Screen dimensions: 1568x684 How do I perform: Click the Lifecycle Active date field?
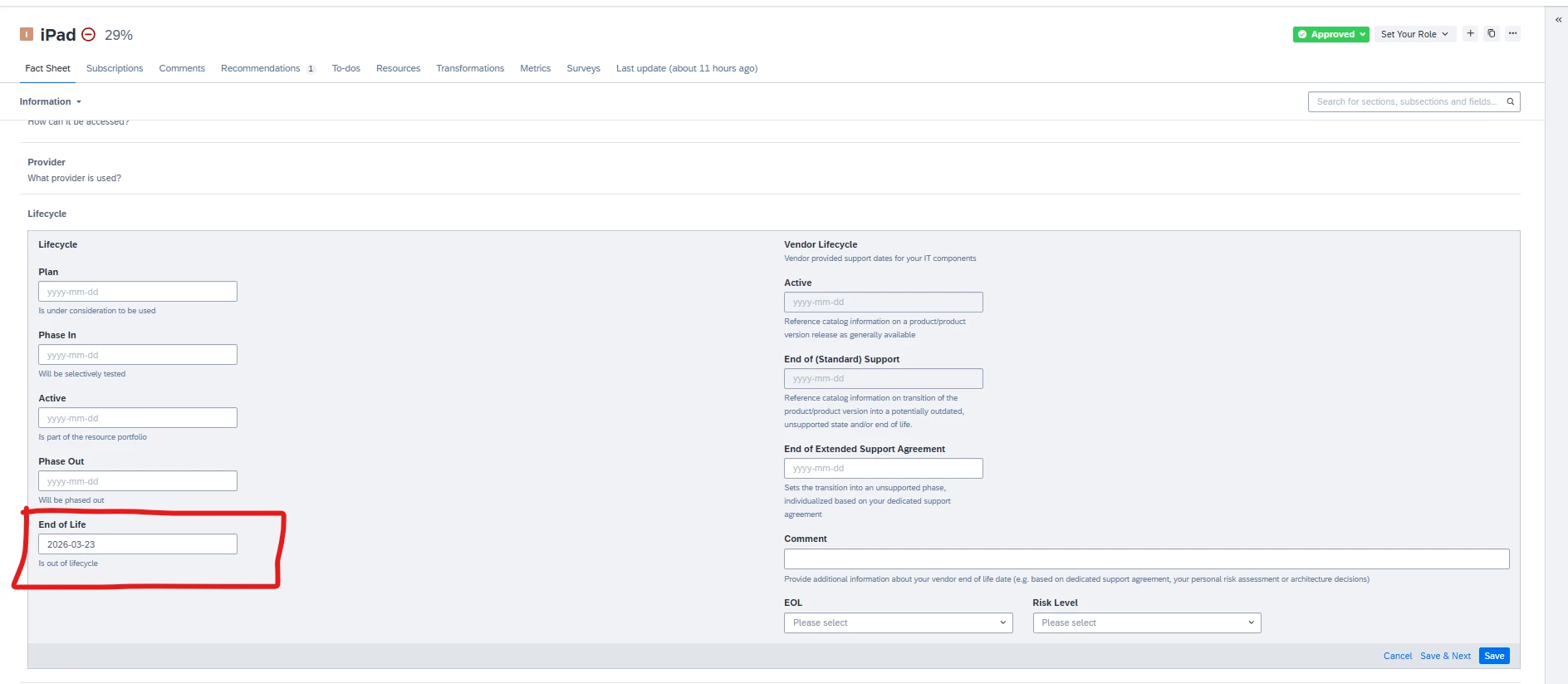[138, 418]
